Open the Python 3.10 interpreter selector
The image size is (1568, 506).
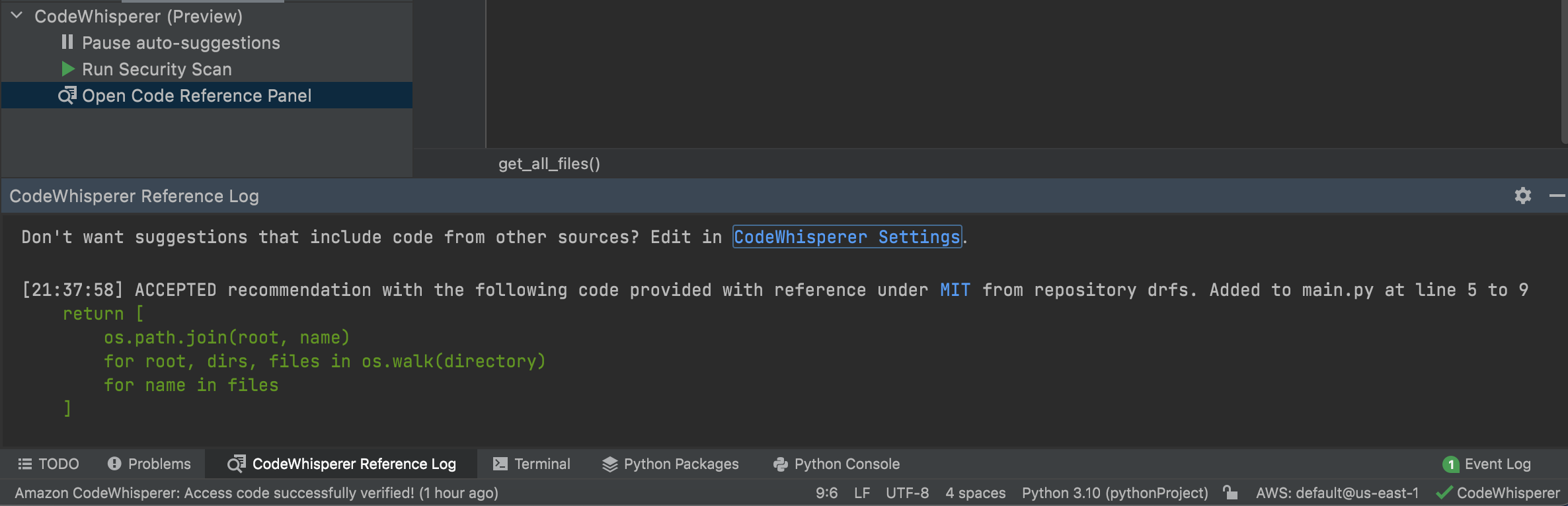point(1115,493)
